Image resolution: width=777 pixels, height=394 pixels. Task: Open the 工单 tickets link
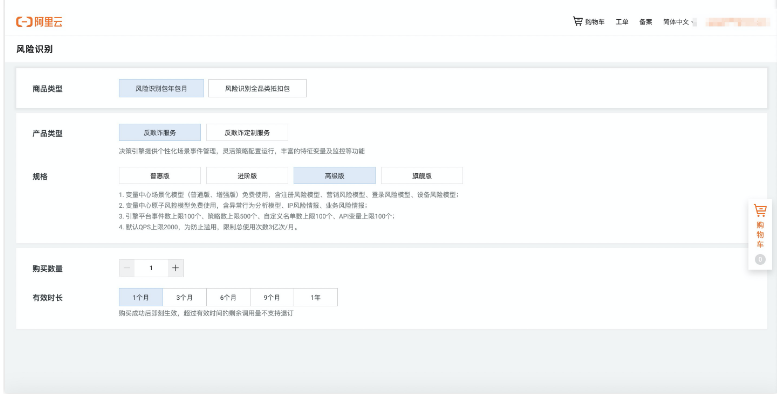pos(622,22)
